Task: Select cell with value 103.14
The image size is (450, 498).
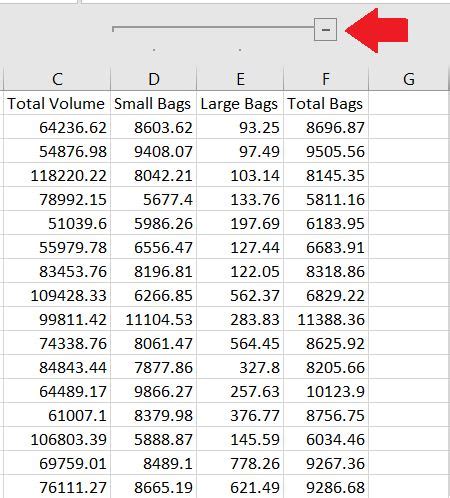Action: click(x=240, y=175)
